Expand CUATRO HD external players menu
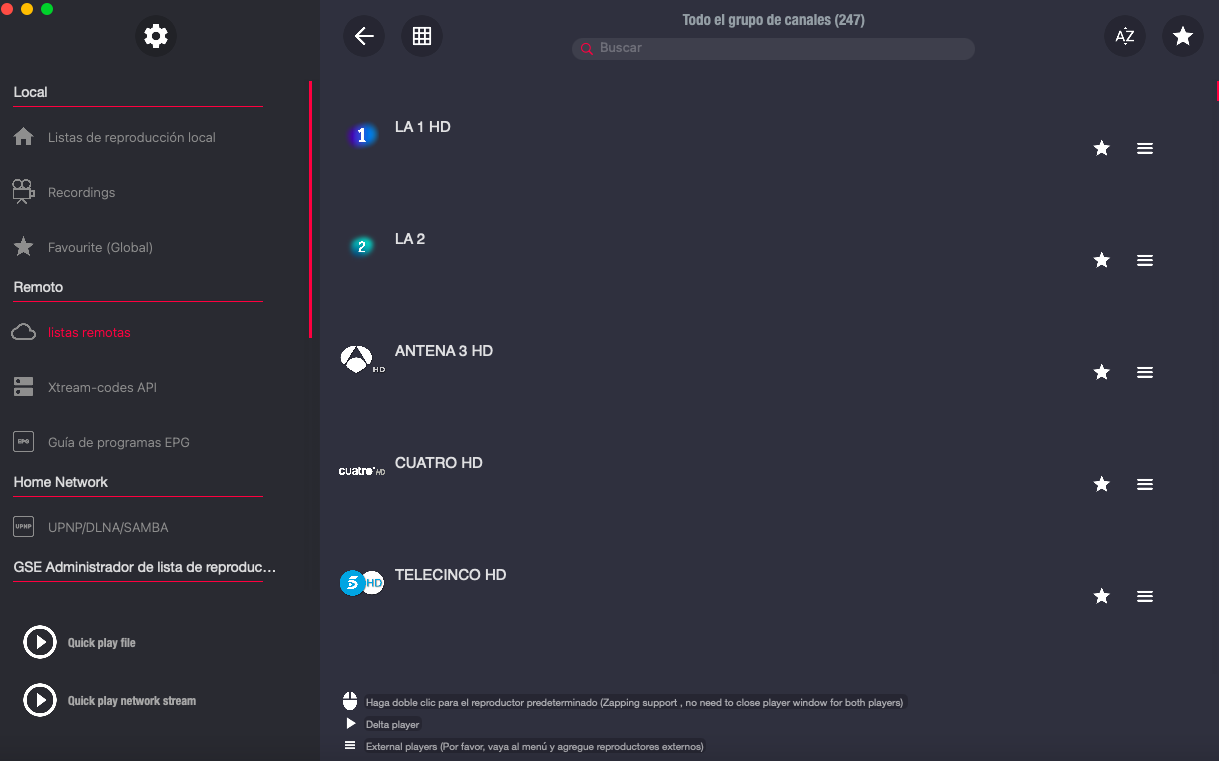The height and width of the screenshot is (761, 1219). 1145,484
